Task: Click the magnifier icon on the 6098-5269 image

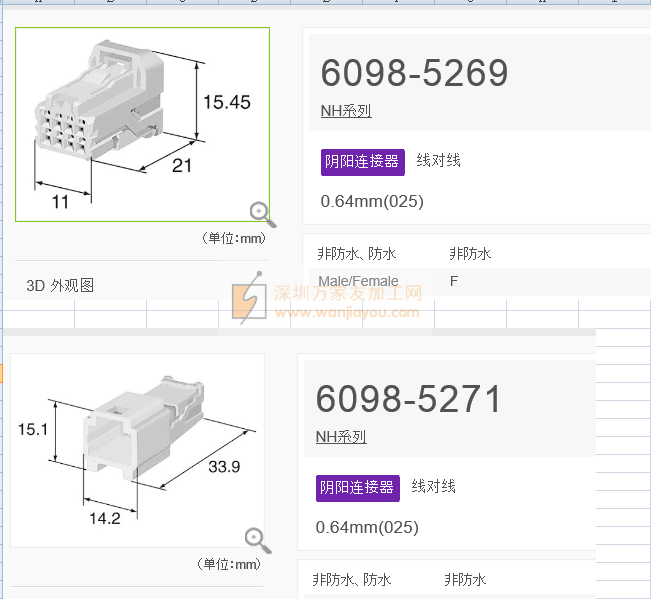Action: click(x=262, y=213)
